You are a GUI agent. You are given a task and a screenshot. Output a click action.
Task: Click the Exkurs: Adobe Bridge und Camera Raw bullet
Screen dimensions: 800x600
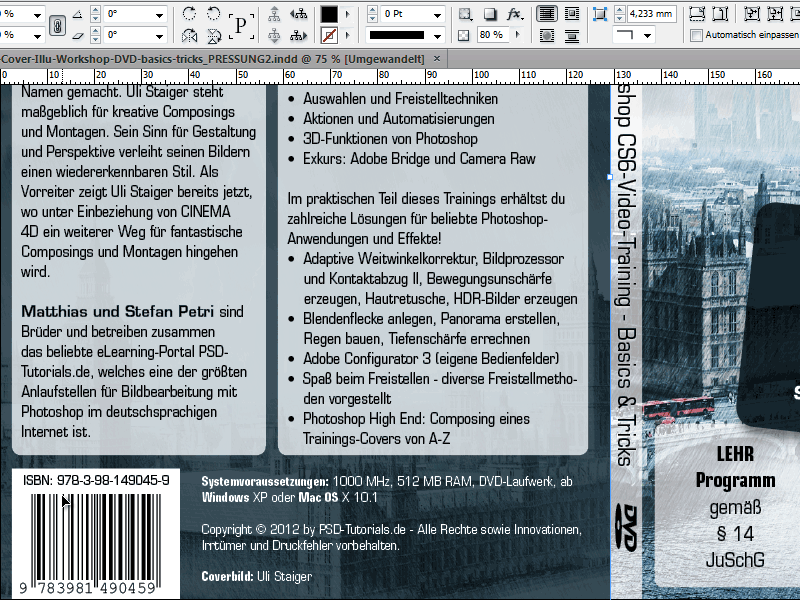pos(419,159)
